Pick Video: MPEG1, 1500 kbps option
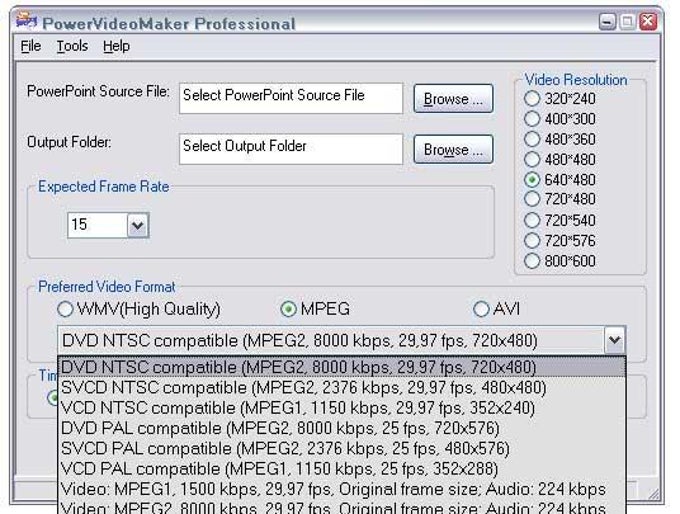 (342, 489)
